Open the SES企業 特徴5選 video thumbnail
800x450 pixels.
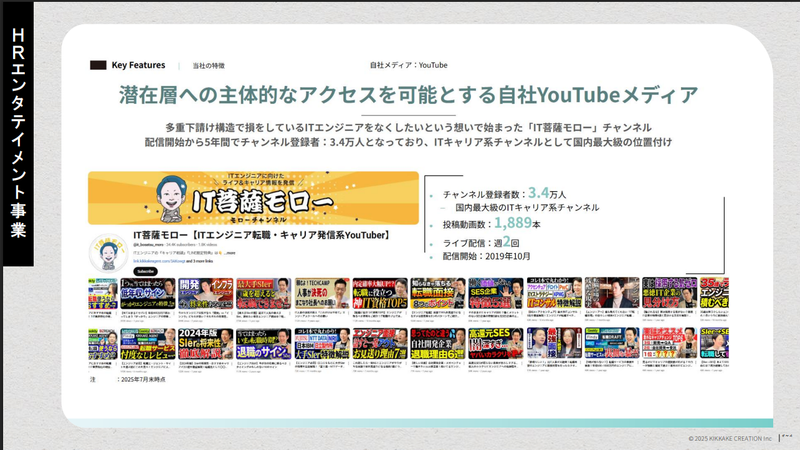(x=496, y=293)
